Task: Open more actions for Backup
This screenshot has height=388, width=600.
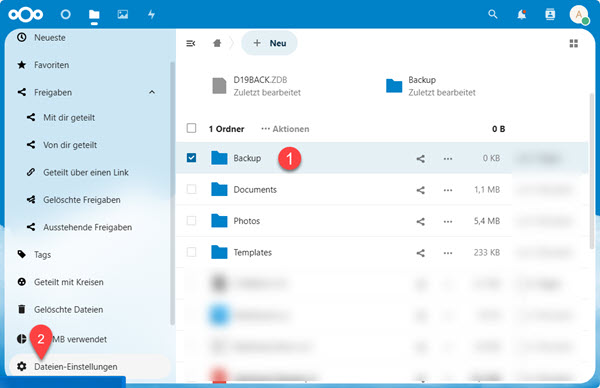Action: [448, 158]
